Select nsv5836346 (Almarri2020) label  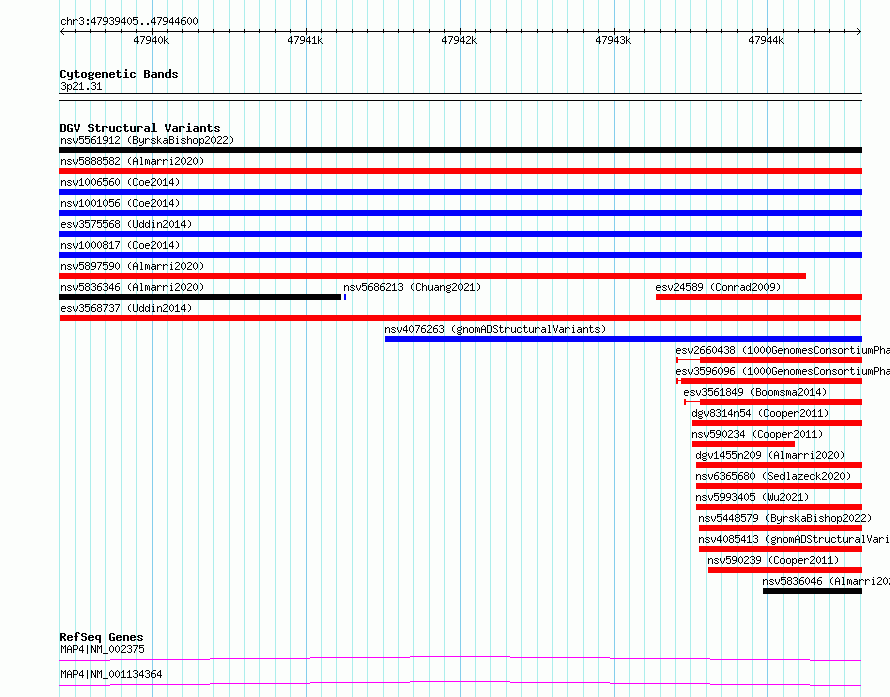click(x=132, y=287)
